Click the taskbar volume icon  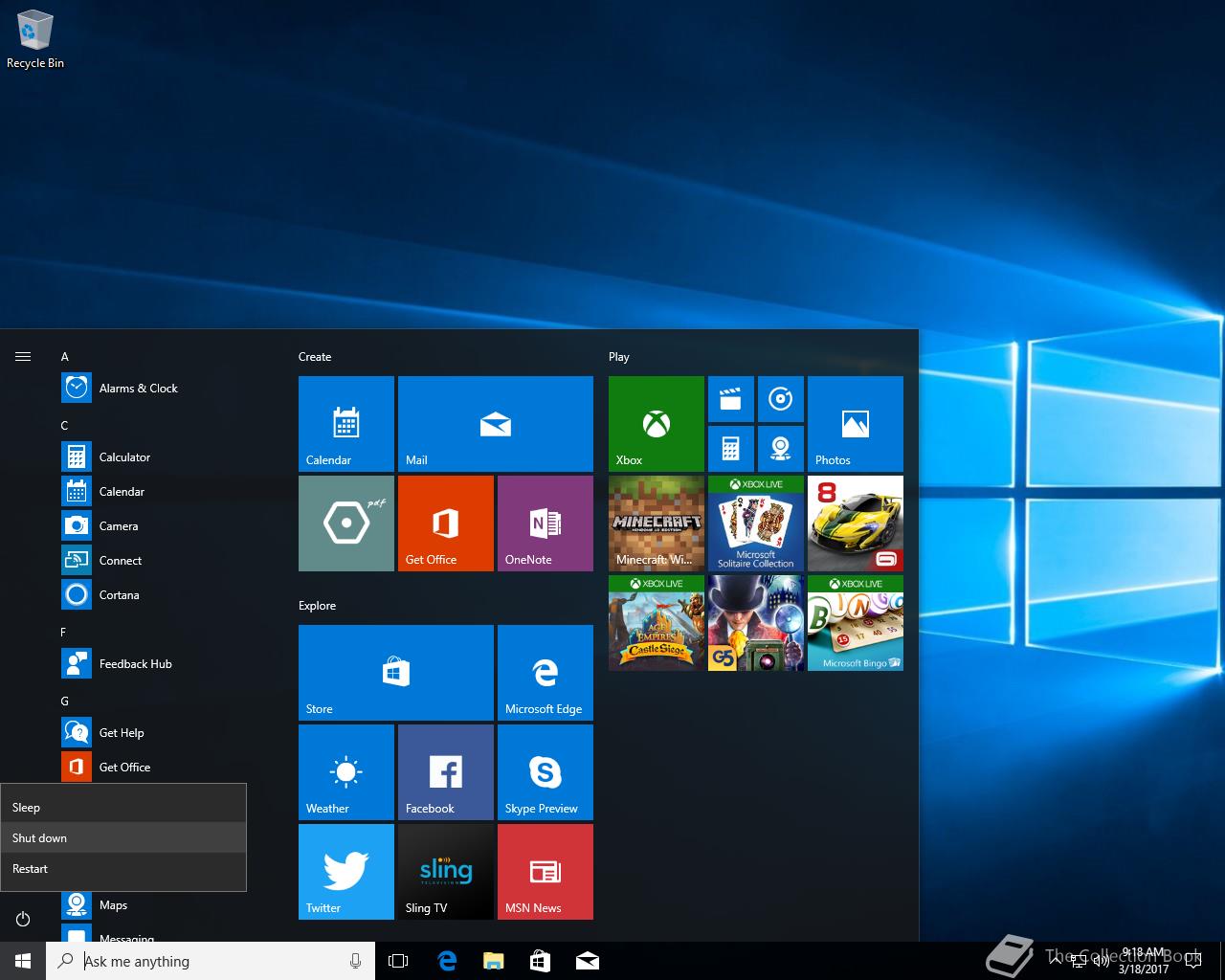pyautogui.click(x=1102, y=961)
